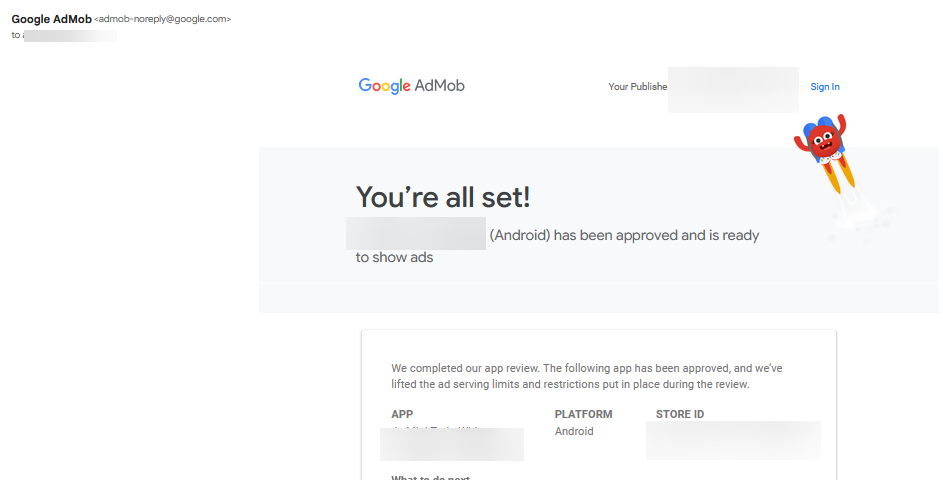Click the "You're all set!" heading
Image resolution: width=943 pixels, height=480 pixels.
(443, 197)
